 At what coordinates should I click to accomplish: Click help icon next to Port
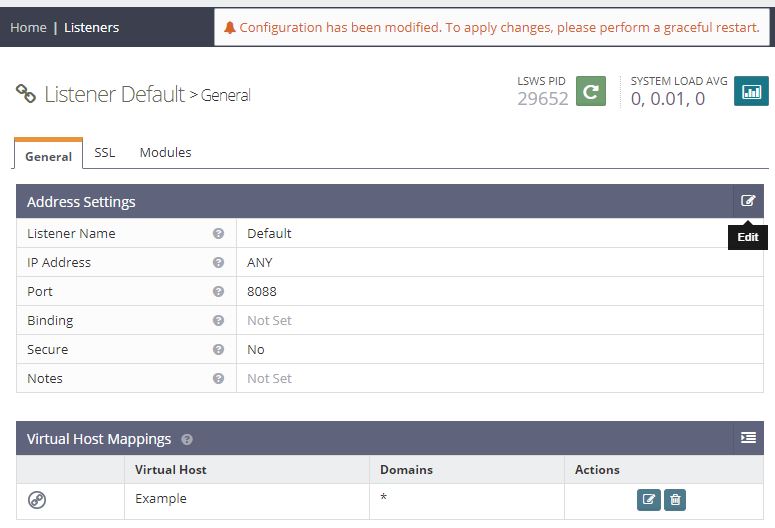[x=218, y=292]
